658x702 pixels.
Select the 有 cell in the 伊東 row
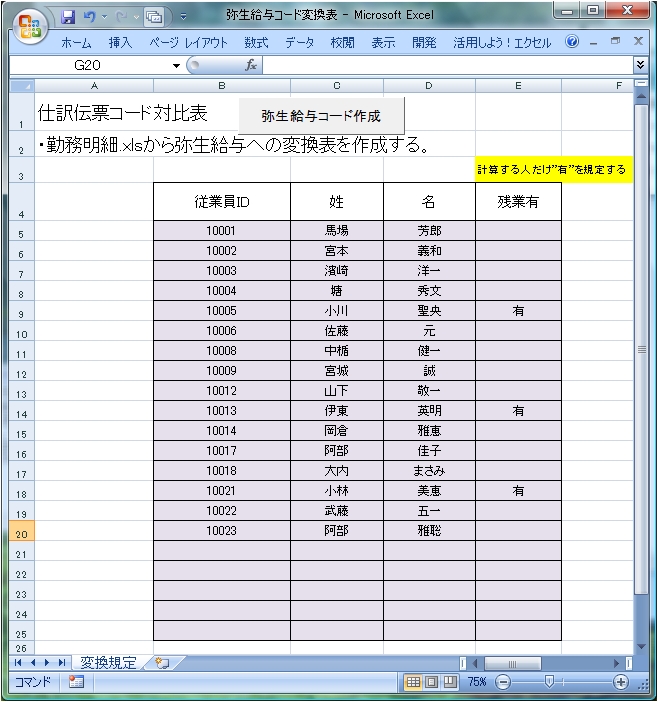pyautogui.click(x=518, y=411)
